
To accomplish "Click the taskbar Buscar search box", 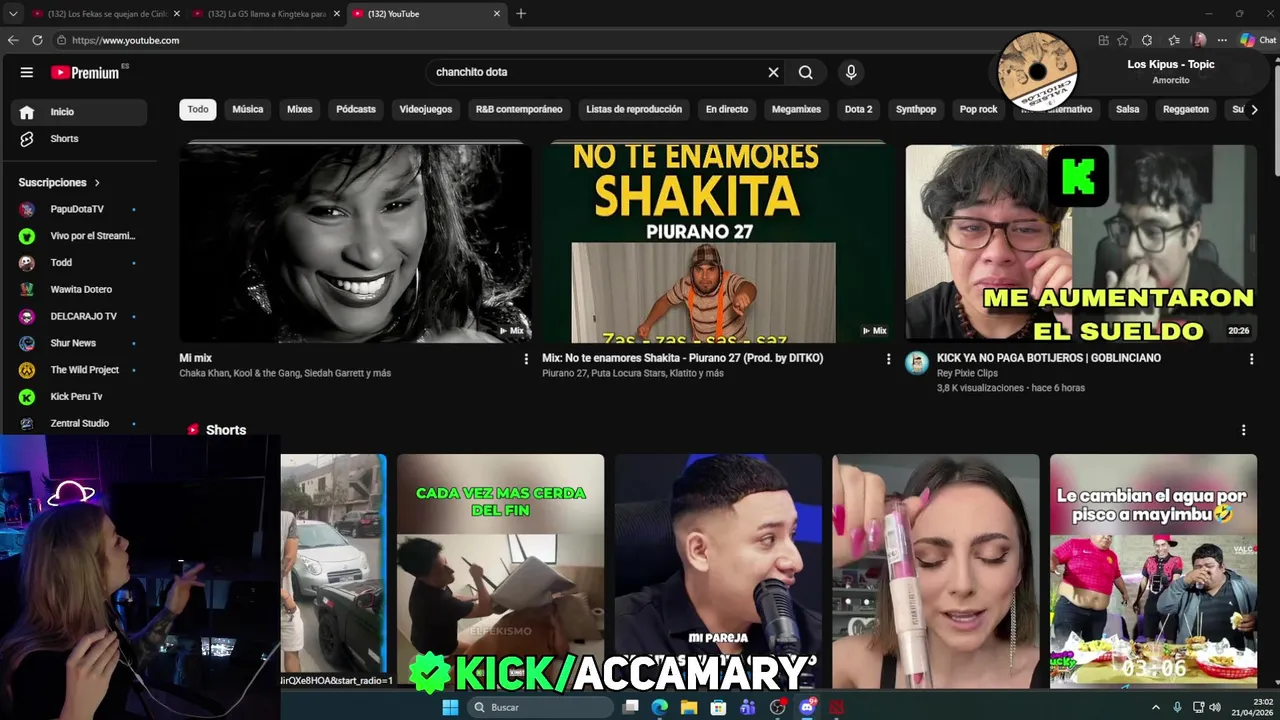I will [x=540, y=707].
